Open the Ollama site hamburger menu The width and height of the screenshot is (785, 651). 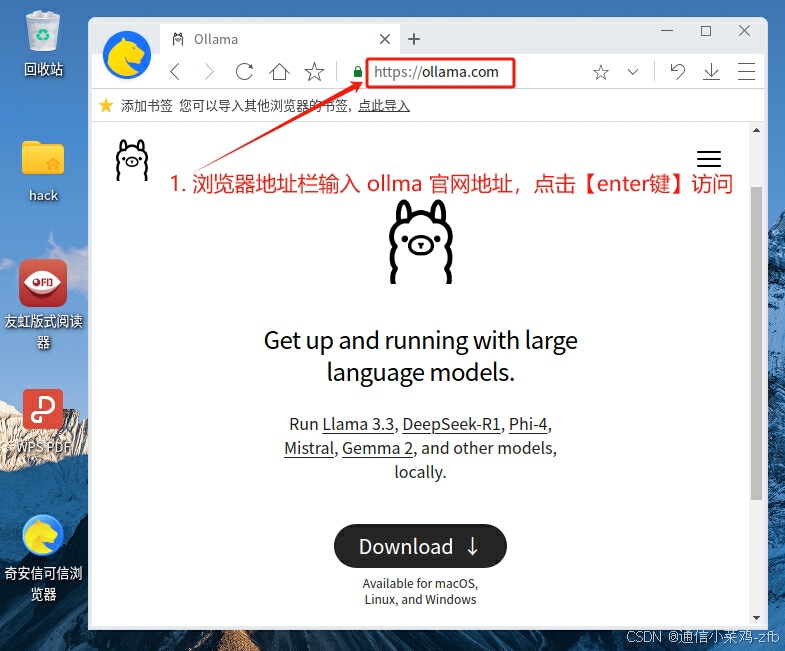tap(709, 159)
